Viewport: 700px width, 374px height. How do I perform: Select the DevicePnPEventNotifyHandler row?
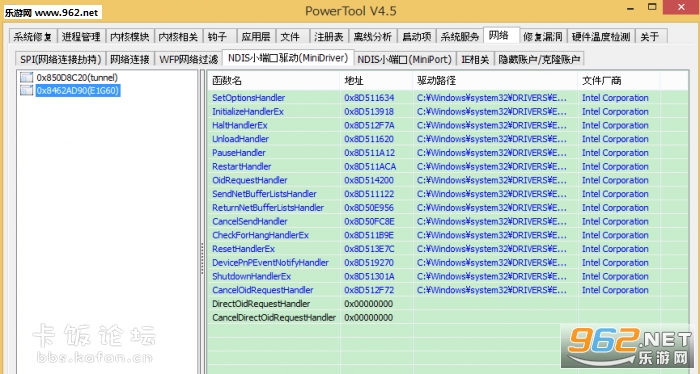coord(448,263)
